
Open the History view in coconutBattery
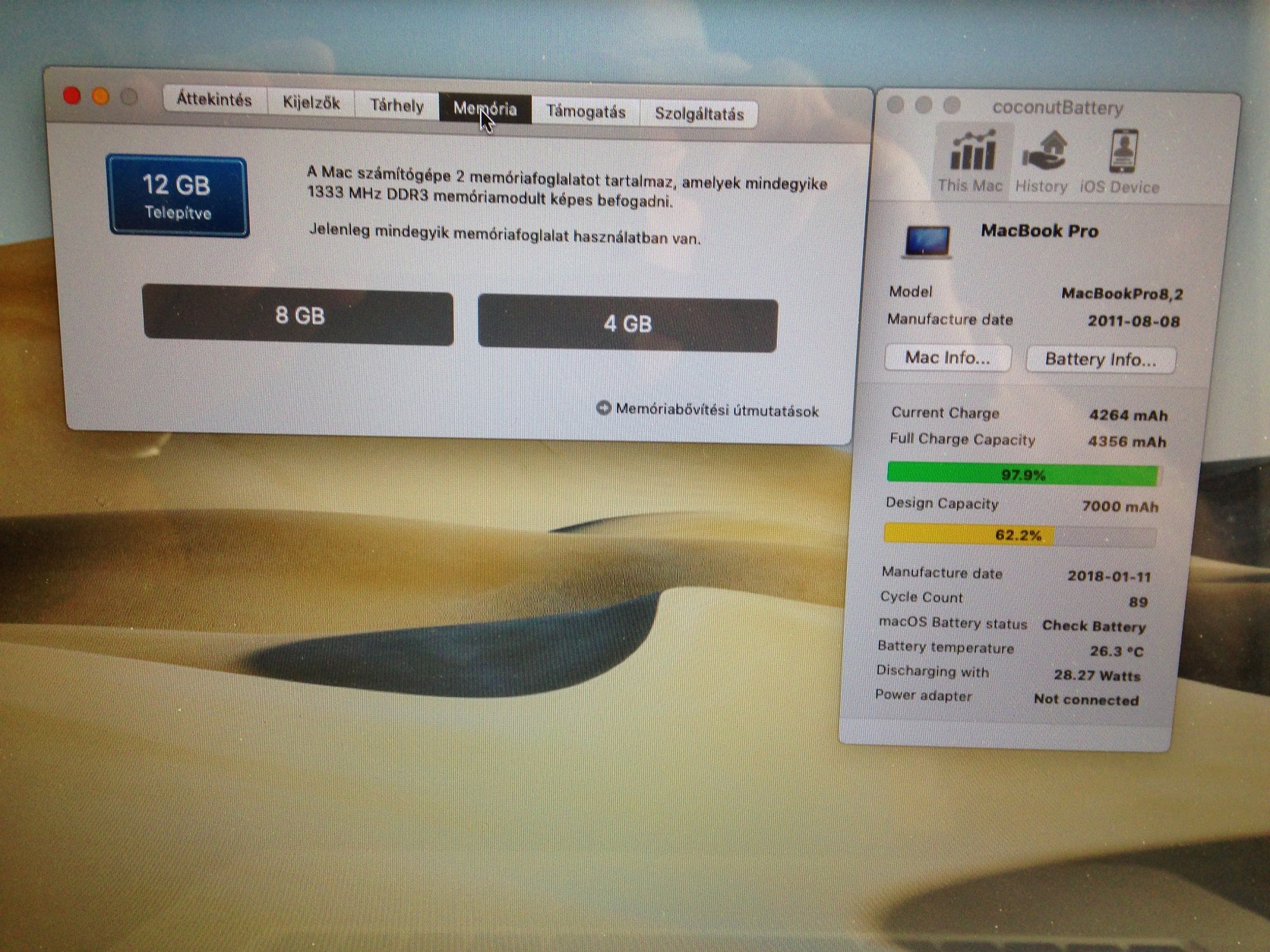[x=1041, y=162]
